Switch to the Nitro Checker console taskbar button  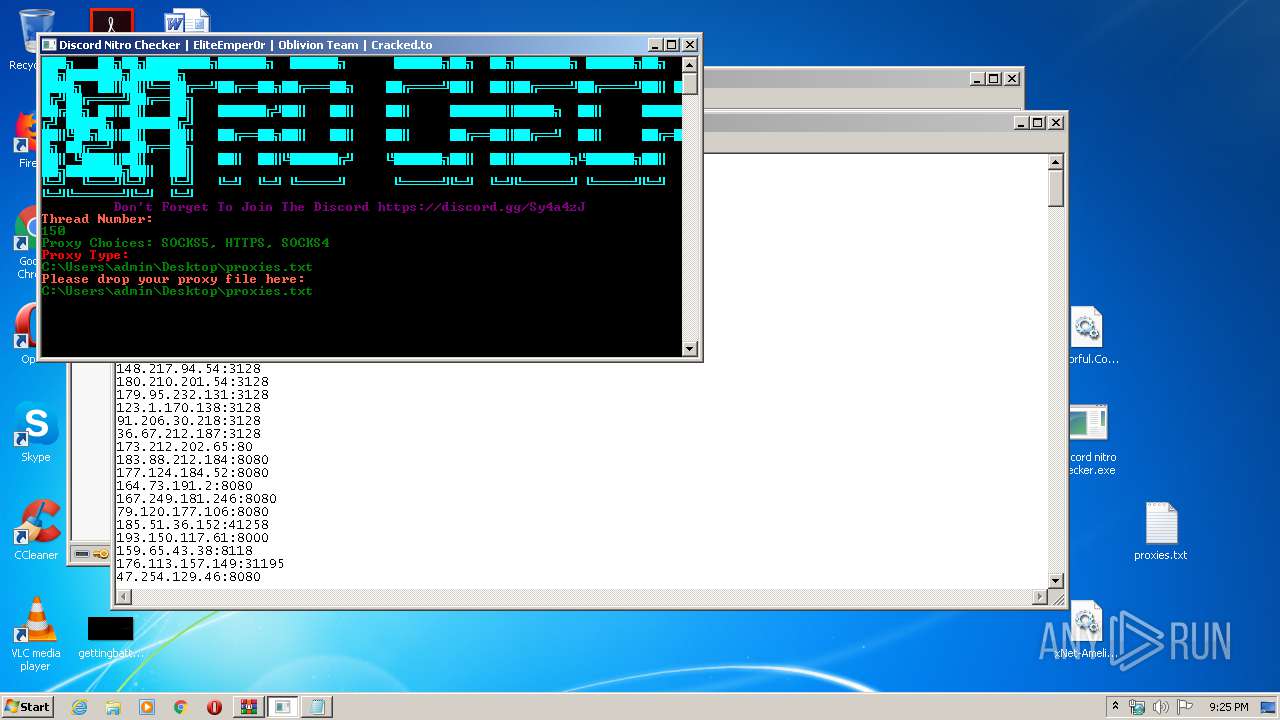point(283,707)
